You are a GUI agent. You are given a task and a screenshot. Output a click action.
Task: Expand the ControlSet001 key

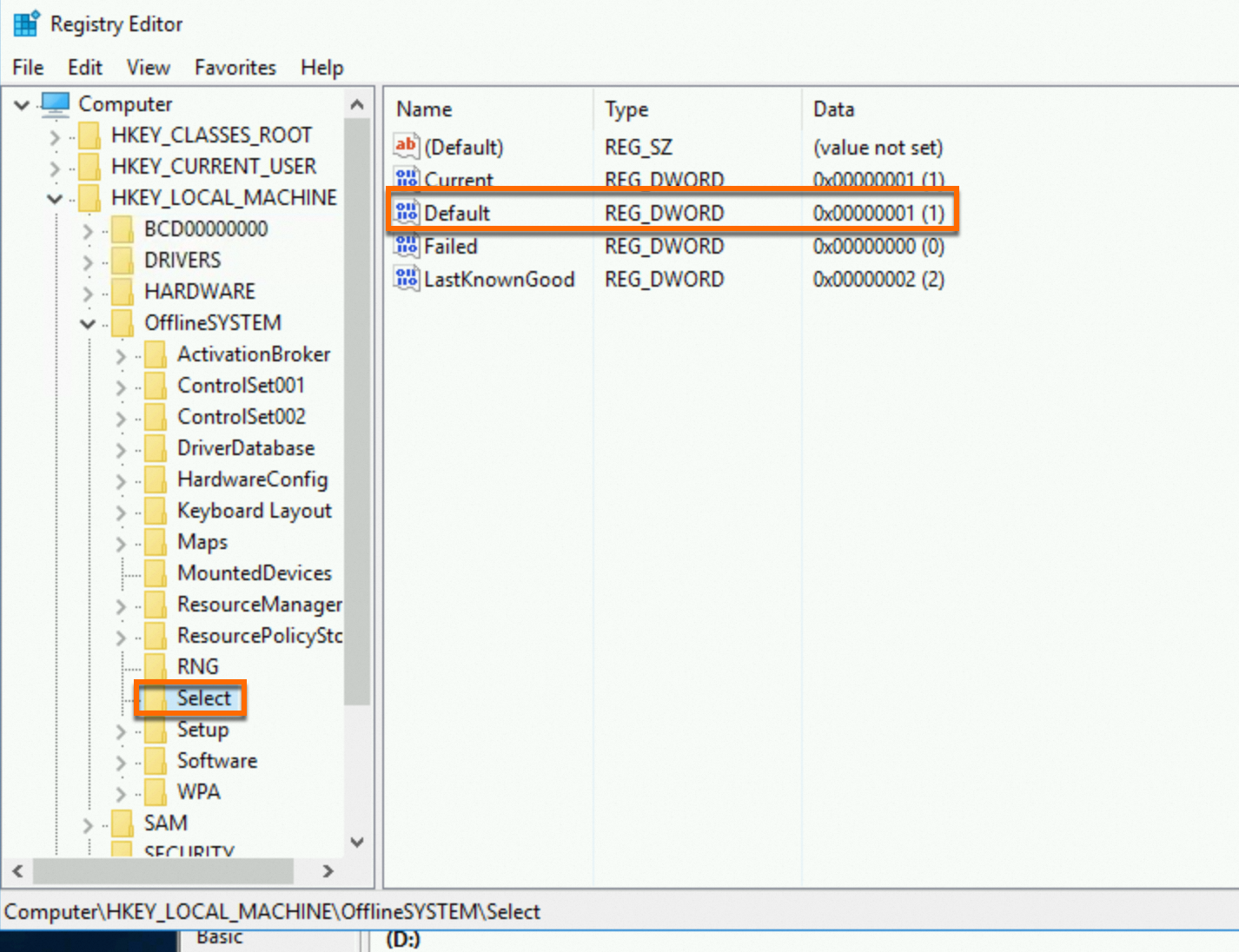pos(121,387)
